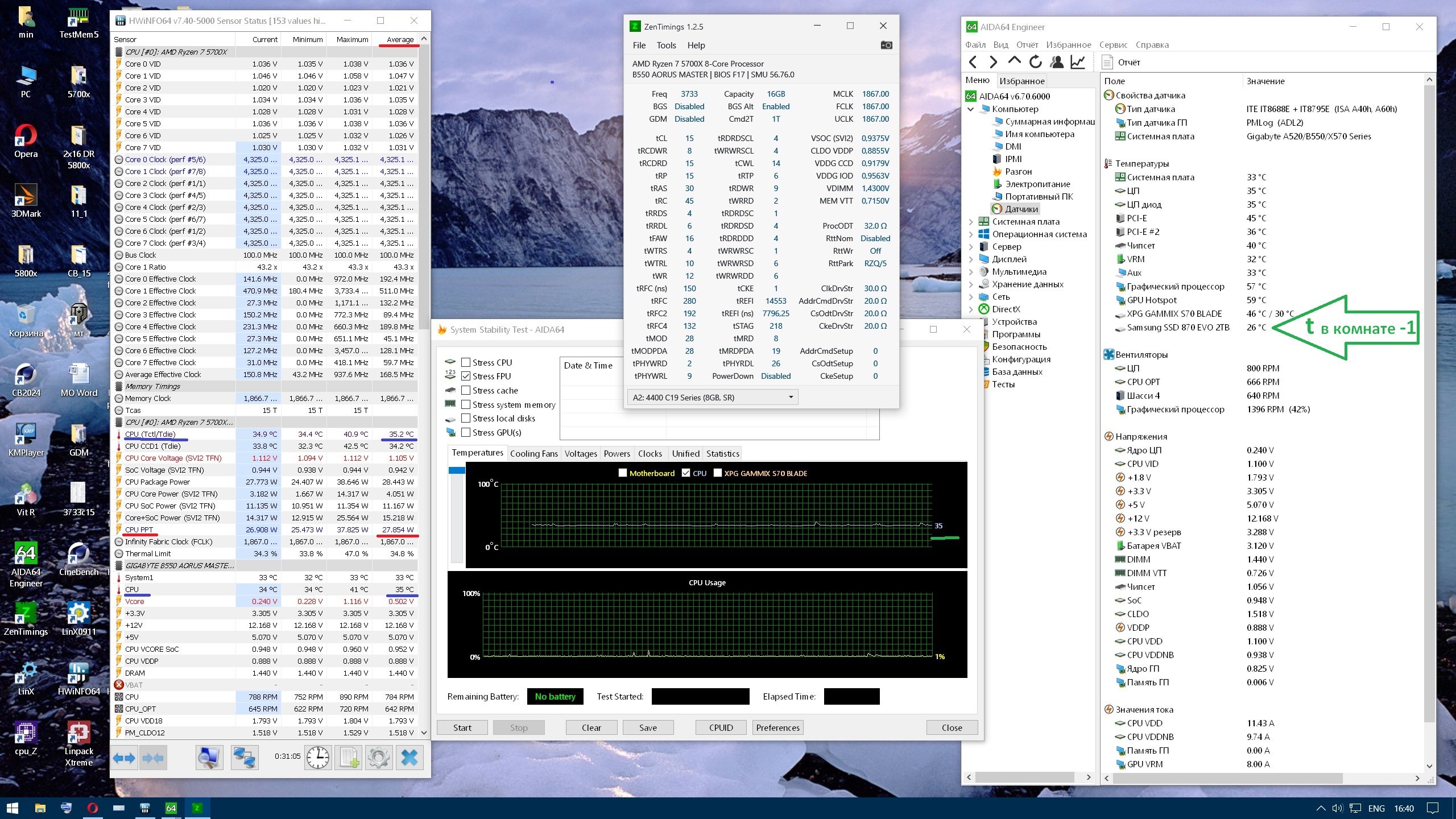Enable Stress CPU checkbox
Screen dimensions: 1456x819
(x=466, y=362)
